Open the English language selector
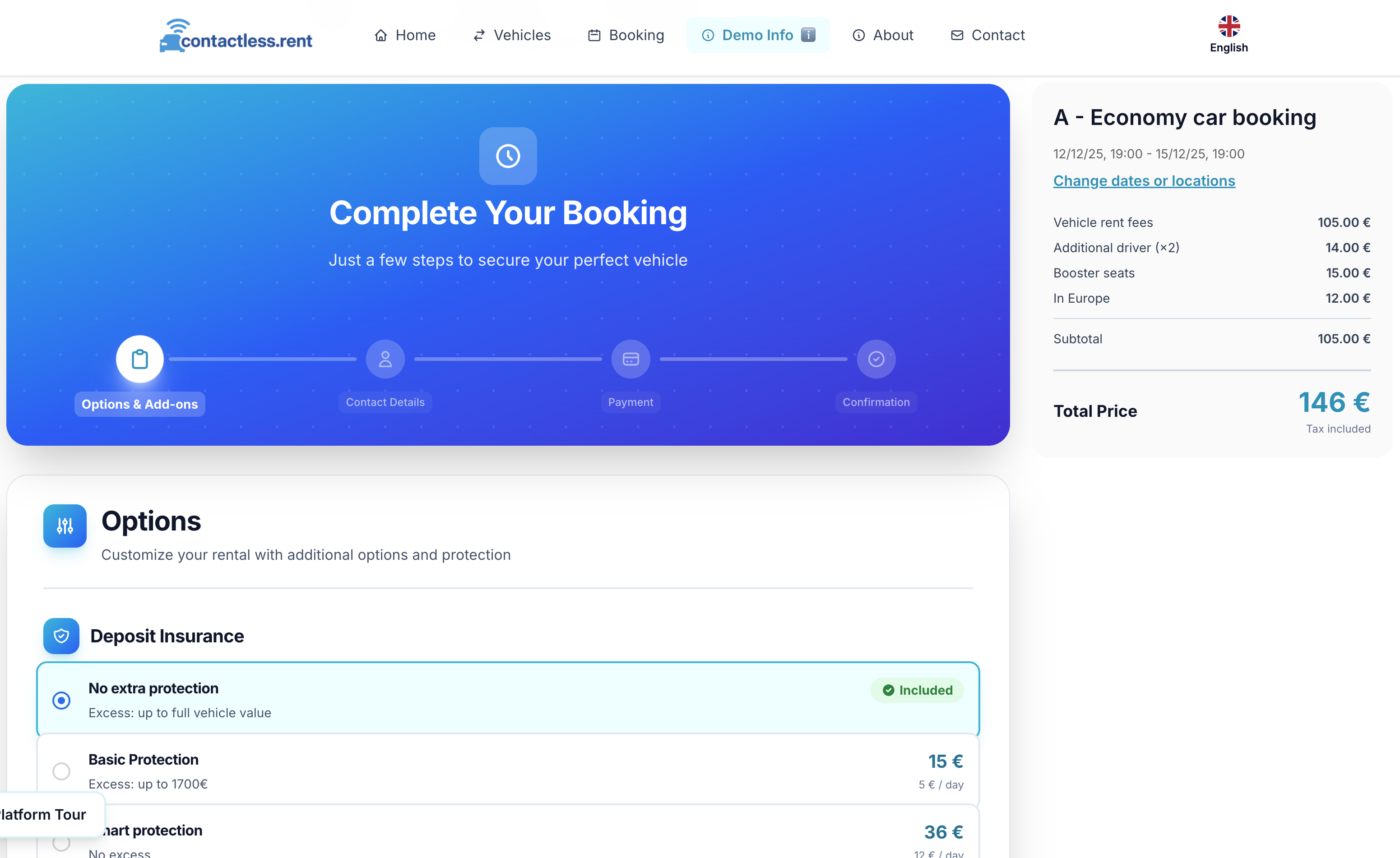This screenshot has height=858, width=1400. pyautogui.click(x=1228, y=48)
